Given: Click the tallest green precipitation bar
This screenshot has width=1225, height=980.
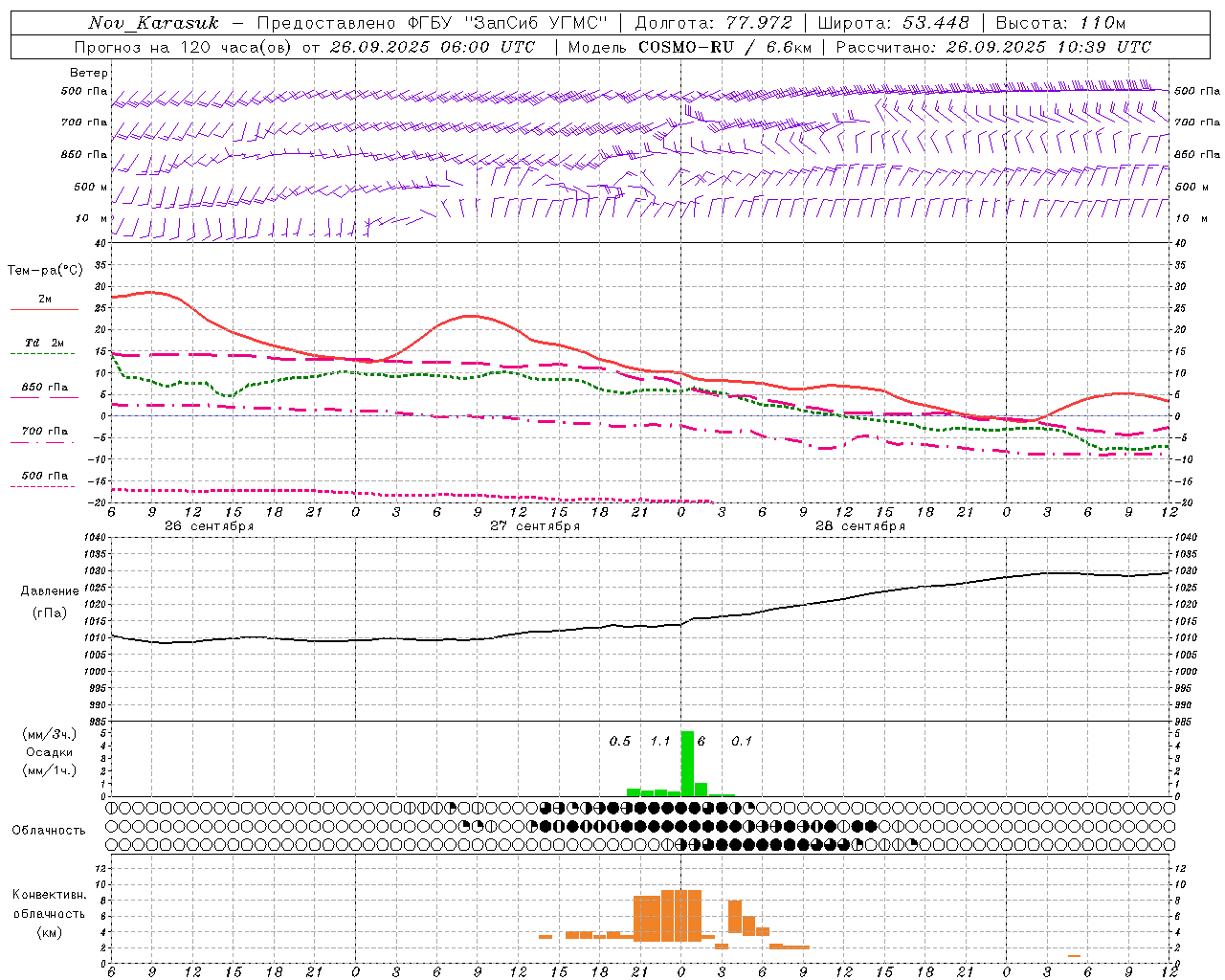Looking at the screenshot, I should (x=687, y=764).
